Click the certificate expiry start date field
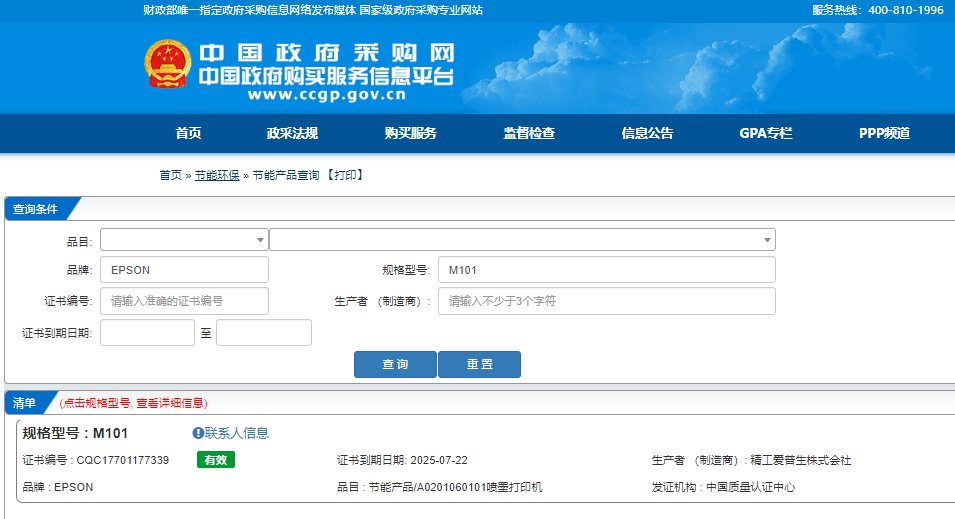 point(147,333)
